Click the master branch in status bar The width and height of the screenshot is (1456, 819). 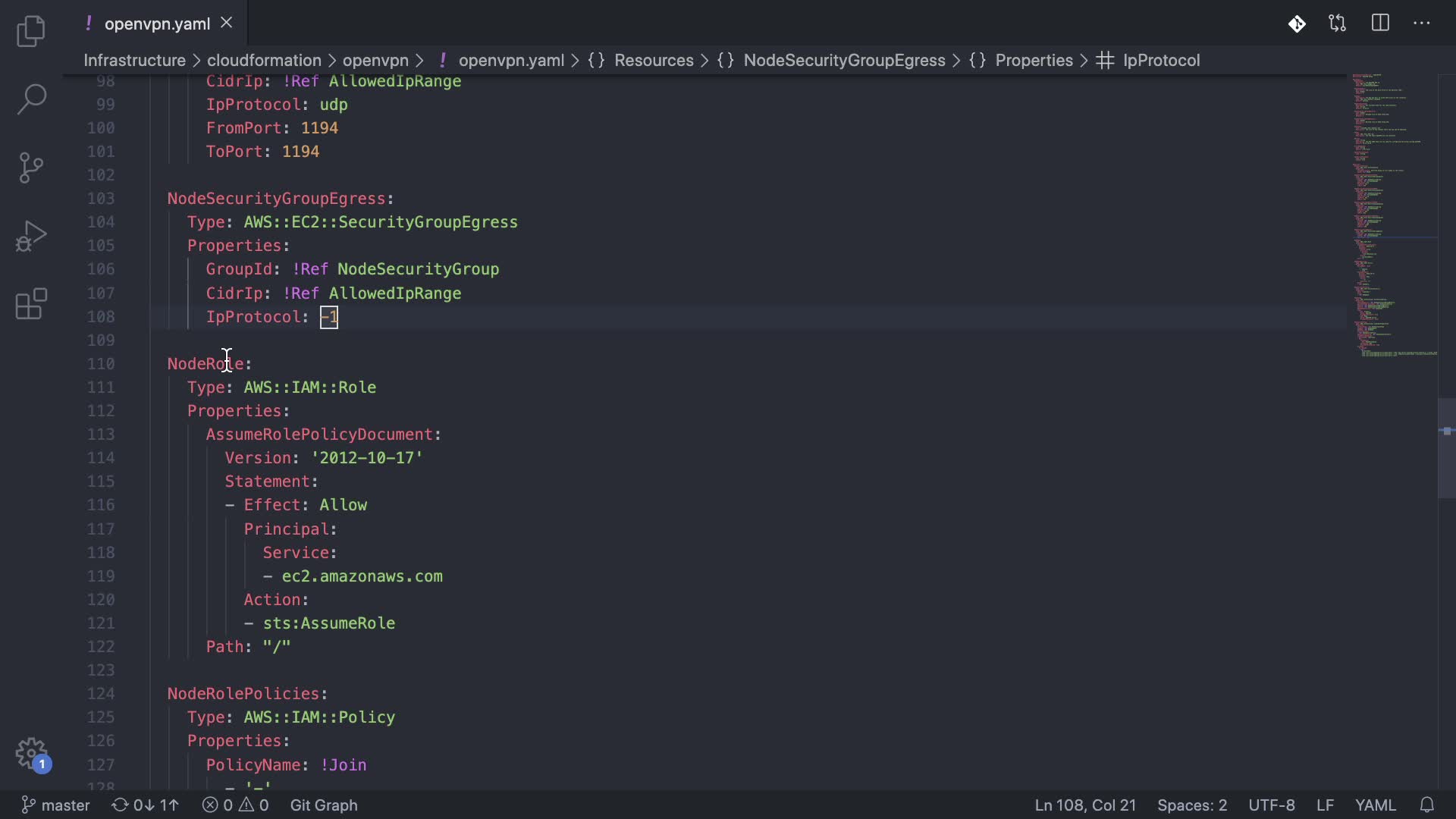pos(55,805)
